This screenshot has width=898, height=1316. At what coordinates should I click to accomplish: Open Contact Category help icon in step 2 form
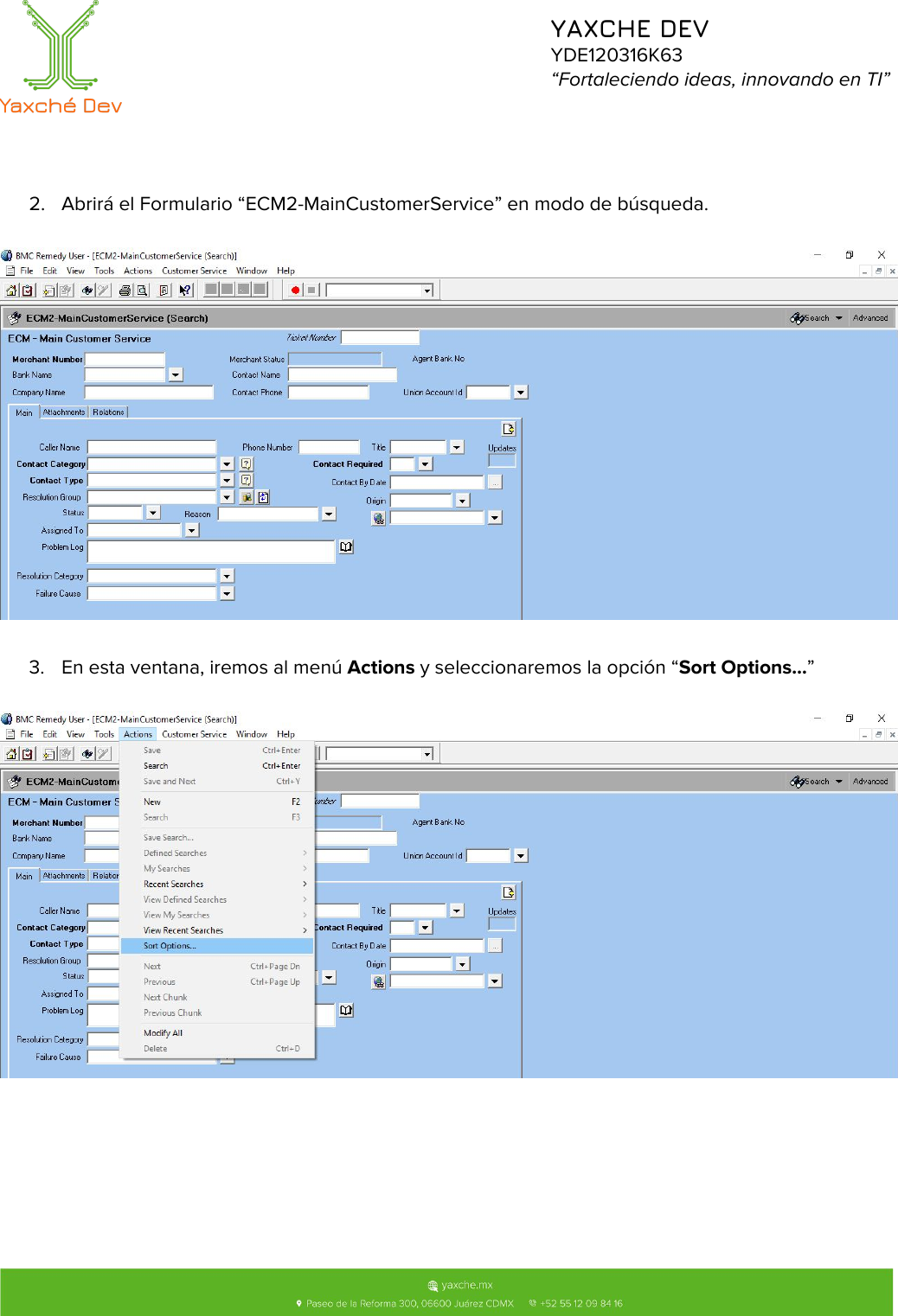(x=247, y=463)
